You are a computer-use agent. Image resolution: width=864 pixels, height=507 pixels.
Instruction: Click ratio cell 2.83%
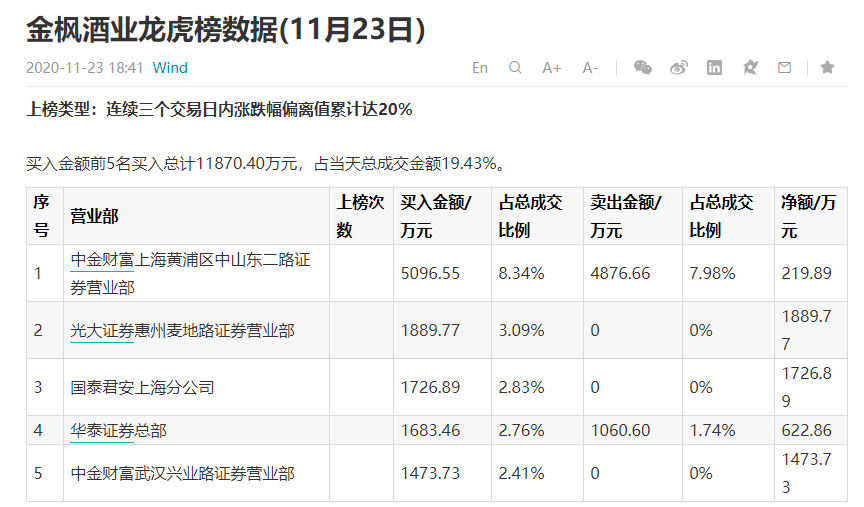[x=521, y=387]
